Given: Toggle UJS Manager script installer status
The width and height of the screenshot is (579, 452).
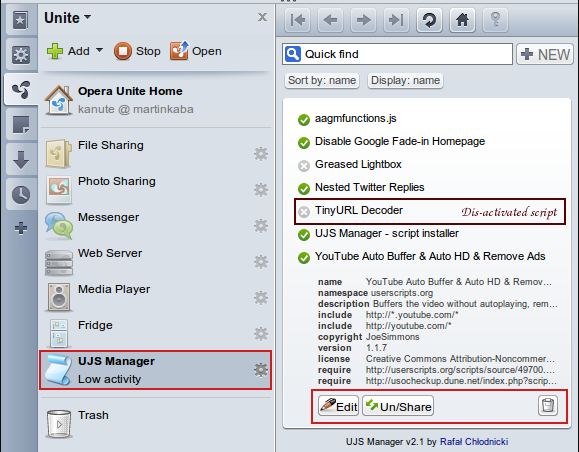Looking at the screenshot, I should coord(304,235).
